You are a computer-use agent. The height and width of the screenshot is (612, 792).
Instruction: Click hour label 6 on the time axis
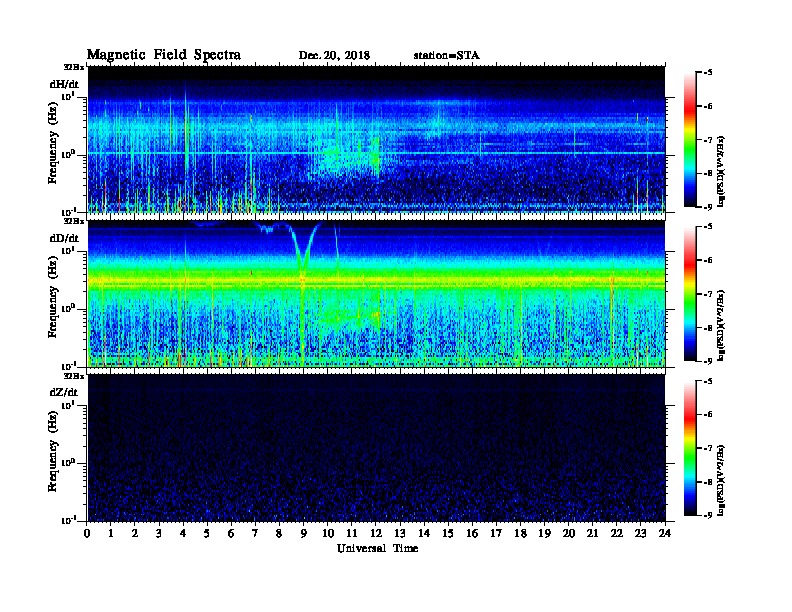coord(231,533)
